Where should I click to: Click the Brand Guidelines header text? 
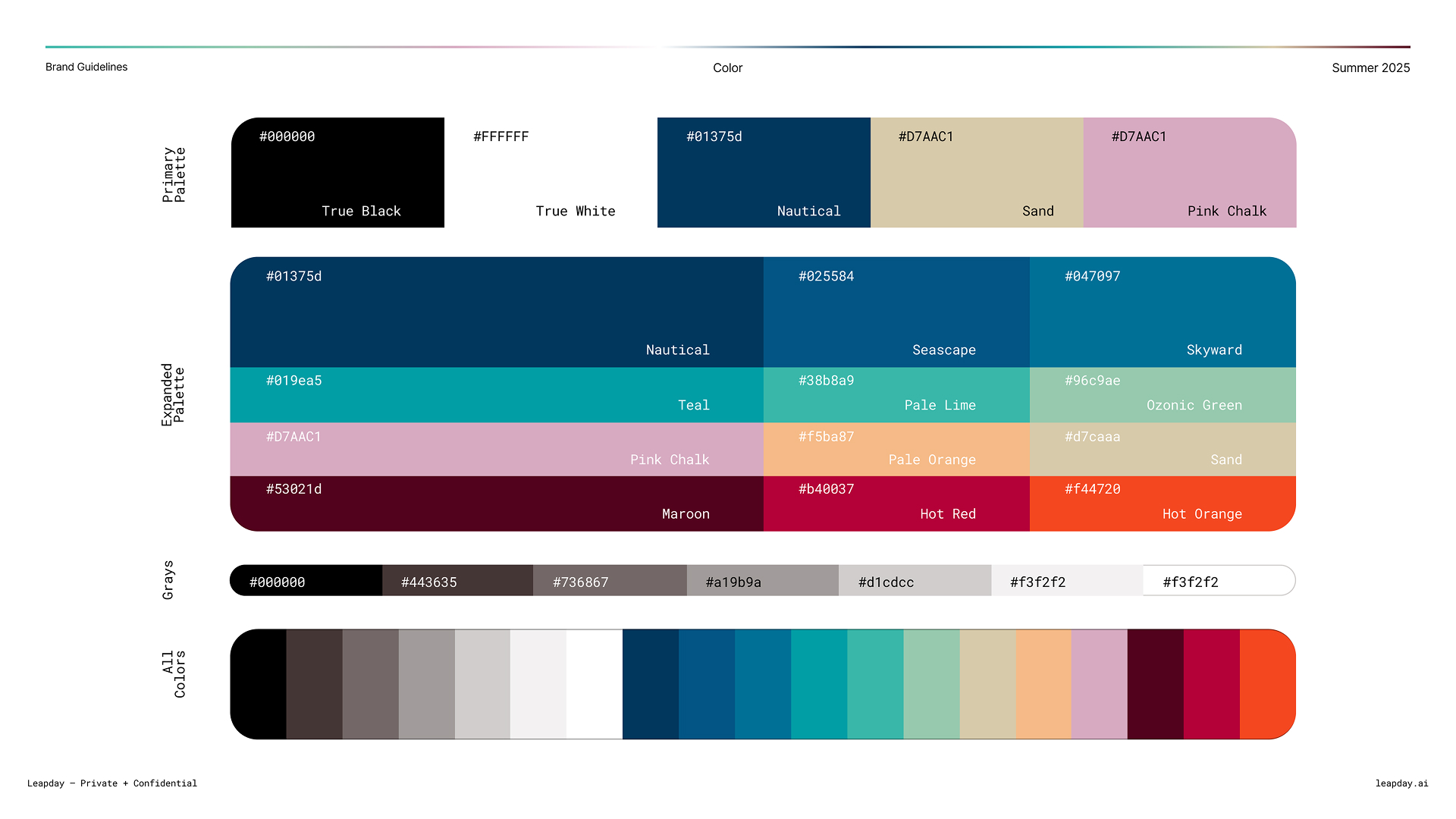pos(86,67)
